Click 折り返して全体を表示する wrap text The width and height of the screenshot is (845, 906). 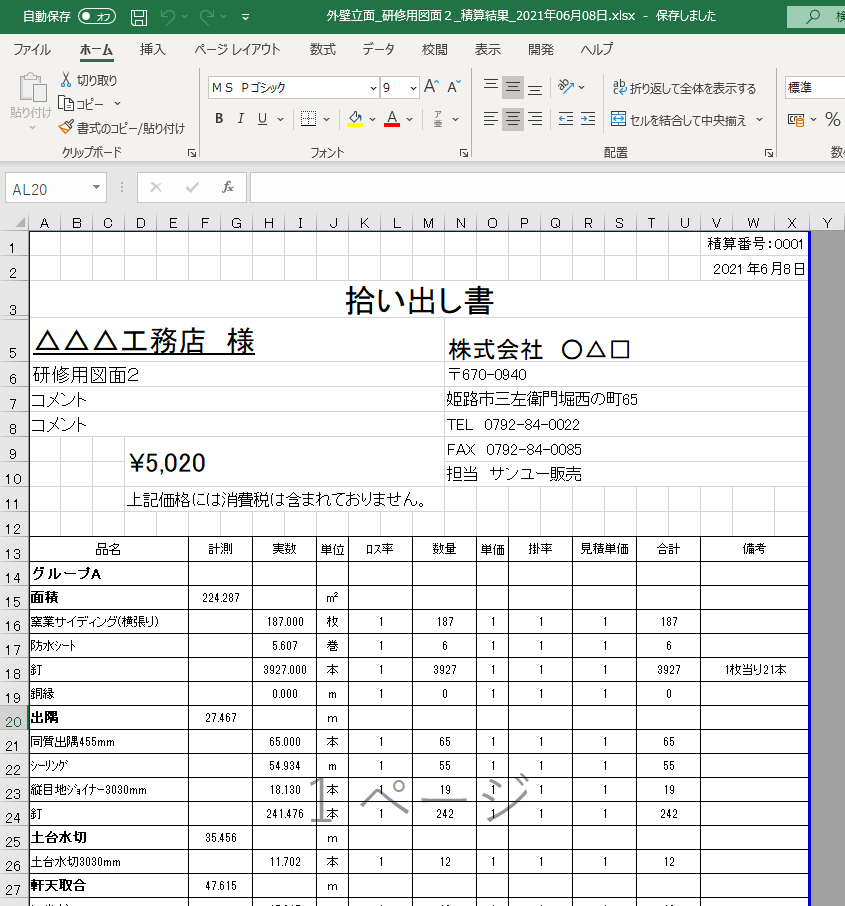pos(684,88)
